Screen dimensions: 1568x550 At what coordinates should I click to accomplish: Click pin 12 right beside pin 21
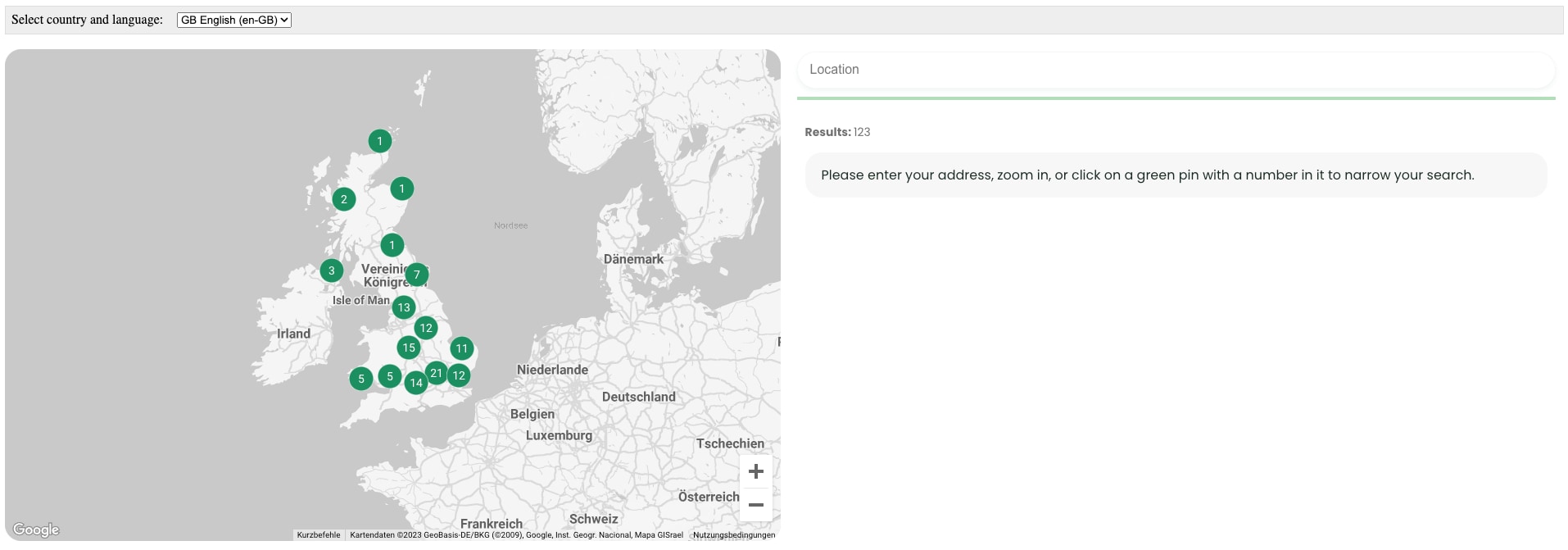pos(459,376)
